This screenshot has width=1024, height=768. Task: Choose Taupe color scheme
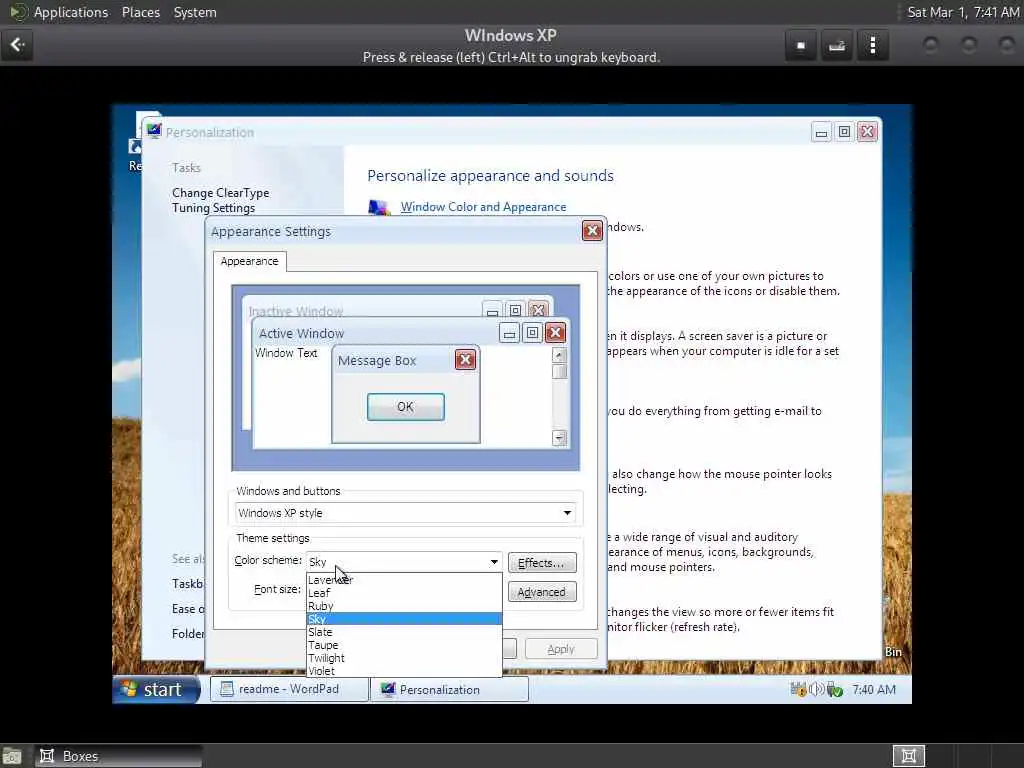(x=404, y=645)
